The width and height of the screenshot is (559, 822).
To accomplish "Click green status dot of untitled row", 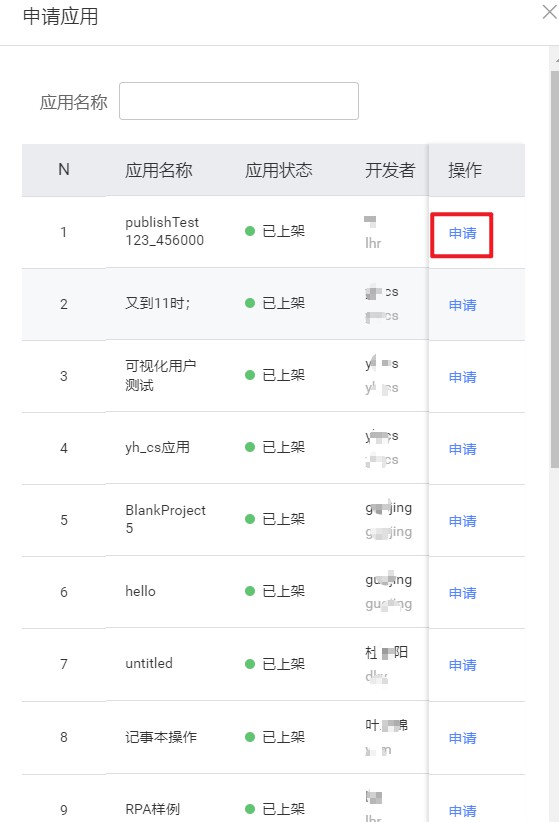I will (x=250, y=664).
